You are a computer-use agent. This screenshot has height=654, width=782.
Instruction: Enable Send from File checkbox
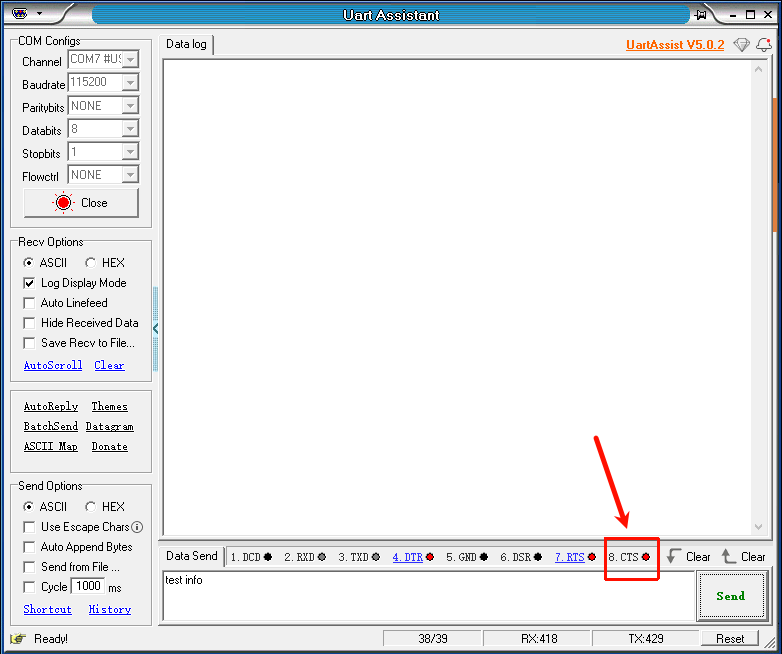coord(29,567)
